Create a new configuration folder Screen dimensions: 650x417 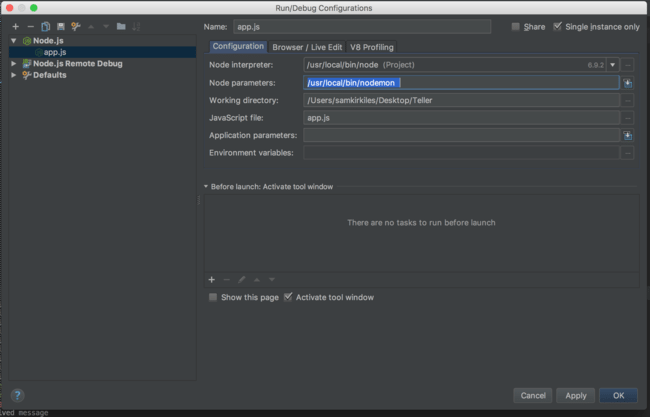point(121,26)
